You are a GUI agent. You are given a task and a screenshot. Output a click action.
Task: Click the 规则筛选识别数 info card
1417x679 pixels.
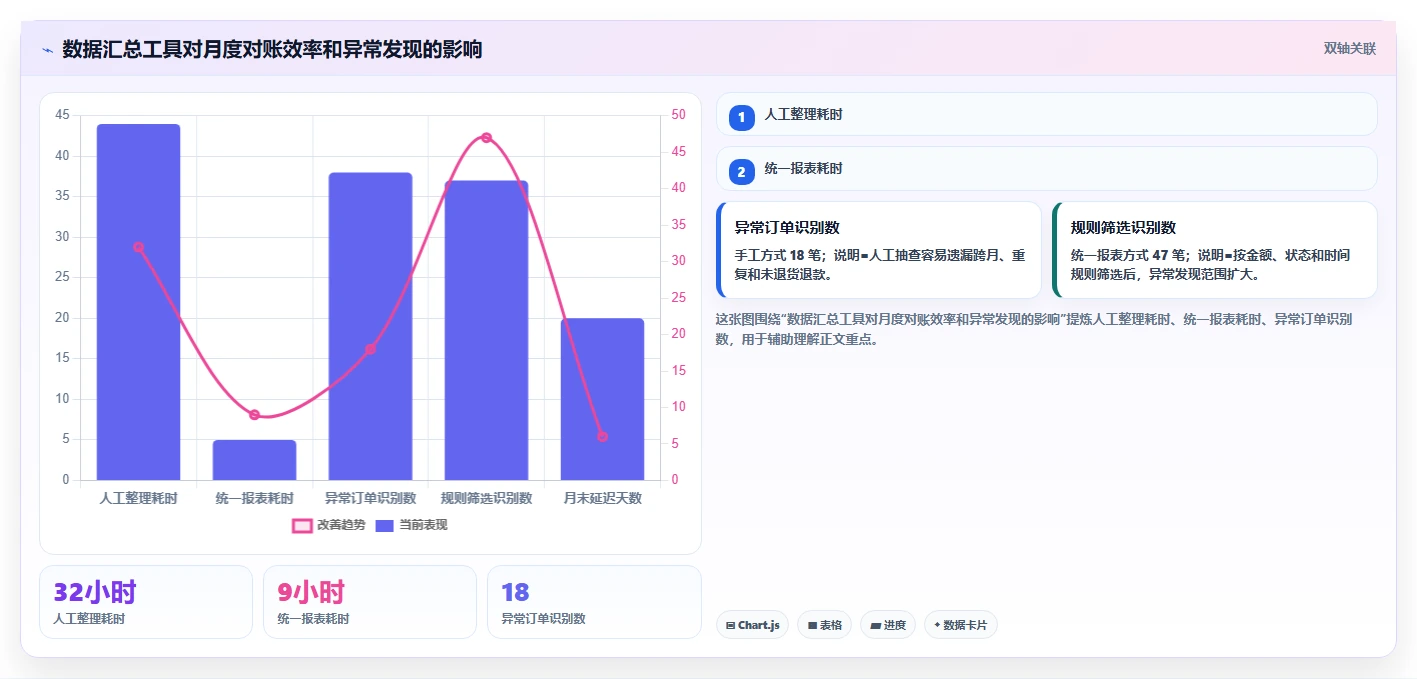1215,250
